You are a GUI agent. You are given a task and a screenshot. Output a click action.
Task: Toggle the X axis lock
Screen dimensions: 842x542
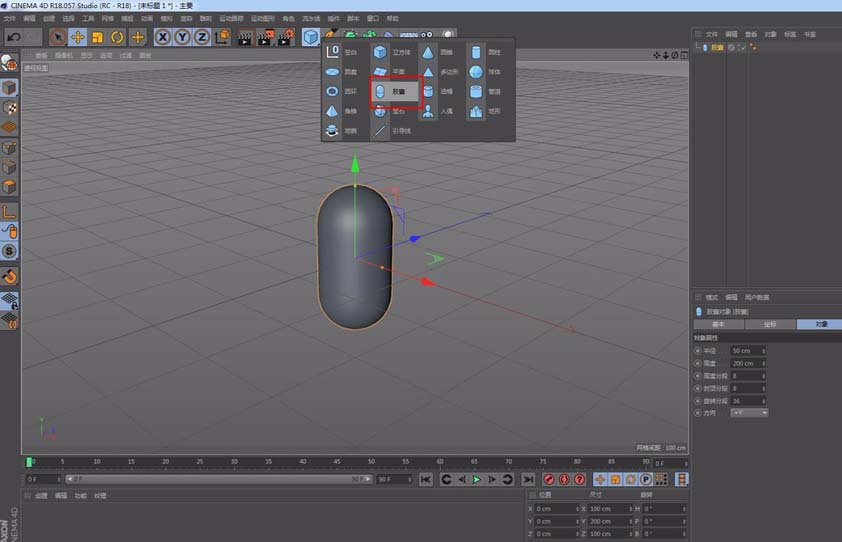point(162,37)
